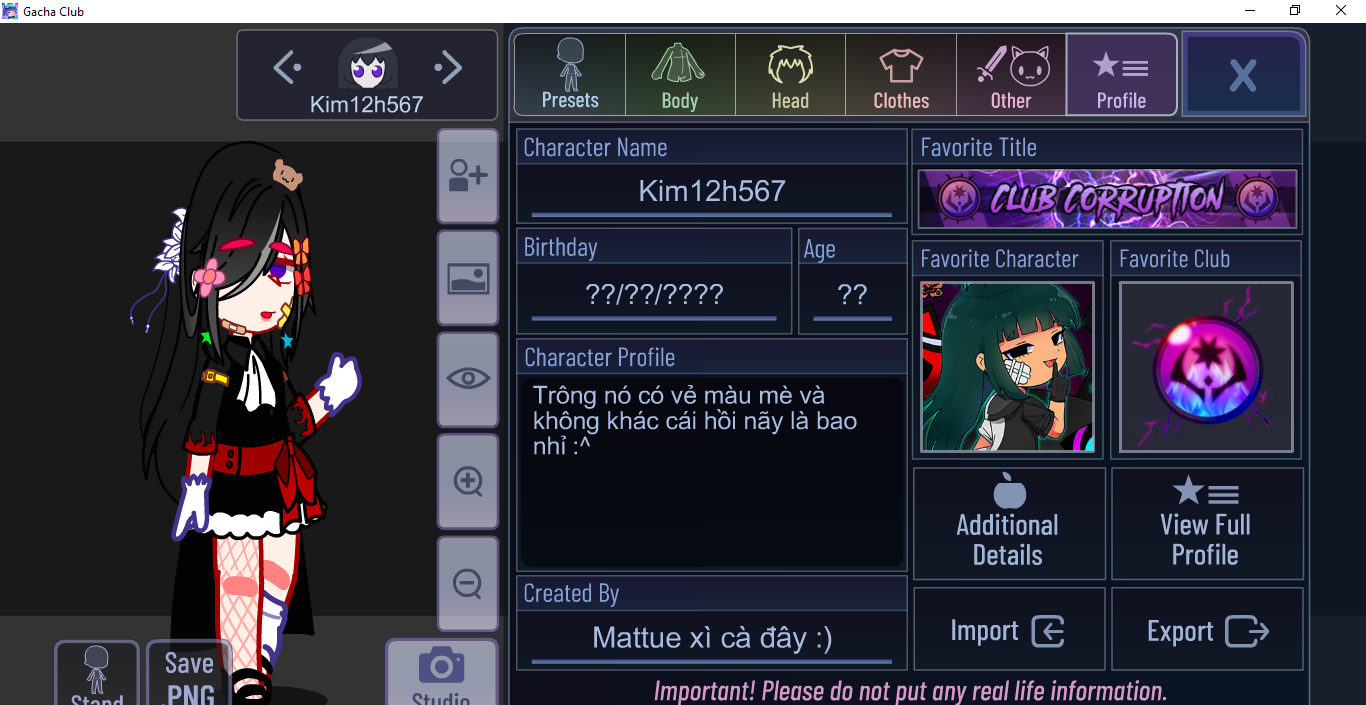Open the Studio camera button
Screen dimensions: 1366x705
point(441,673)
